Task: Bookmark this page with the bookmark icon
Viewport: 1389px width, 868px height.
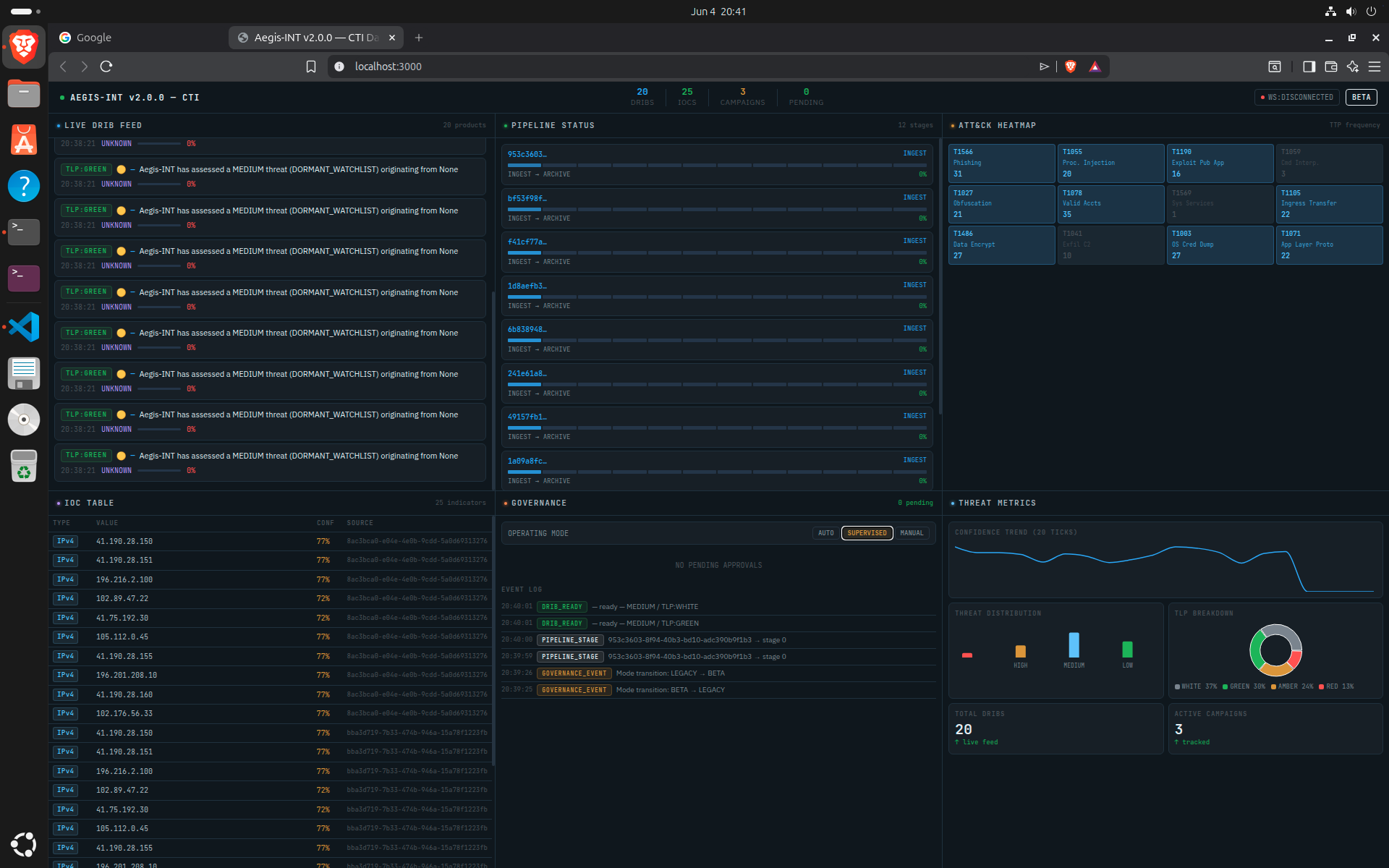Action: point(311,67)
